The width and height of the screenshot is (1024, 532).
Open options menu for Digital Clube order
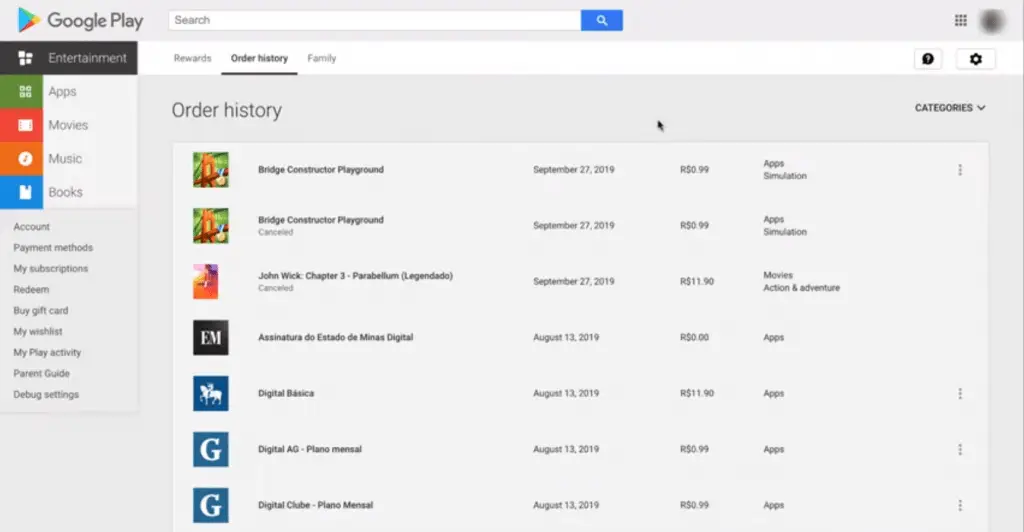point(960,505)
